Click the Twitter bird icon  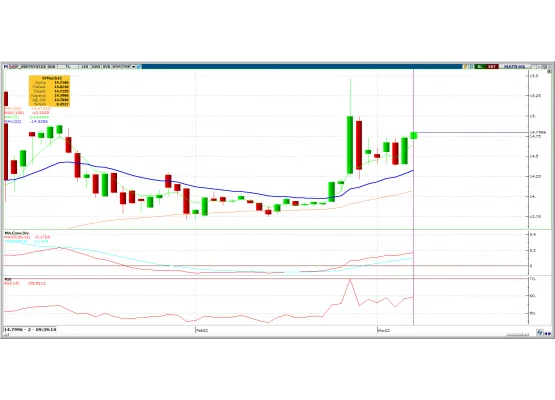[x=139, y=66]
